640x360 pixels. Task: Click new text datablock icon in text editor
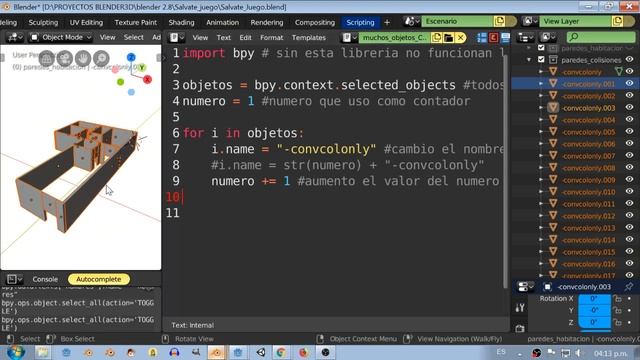tap(436, 38)
